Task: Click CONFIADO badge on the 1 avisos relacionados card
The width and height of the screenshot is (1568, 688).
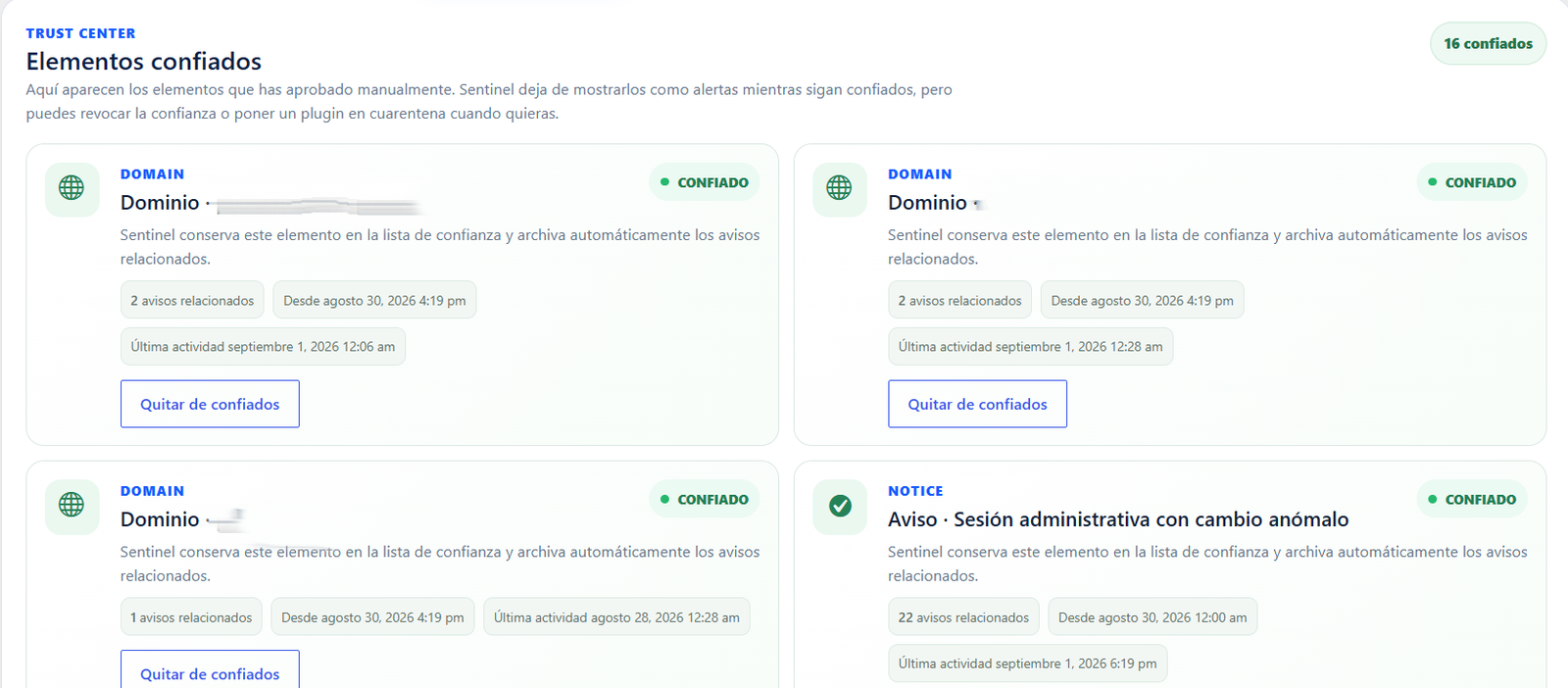Action: tap(704, 499)
